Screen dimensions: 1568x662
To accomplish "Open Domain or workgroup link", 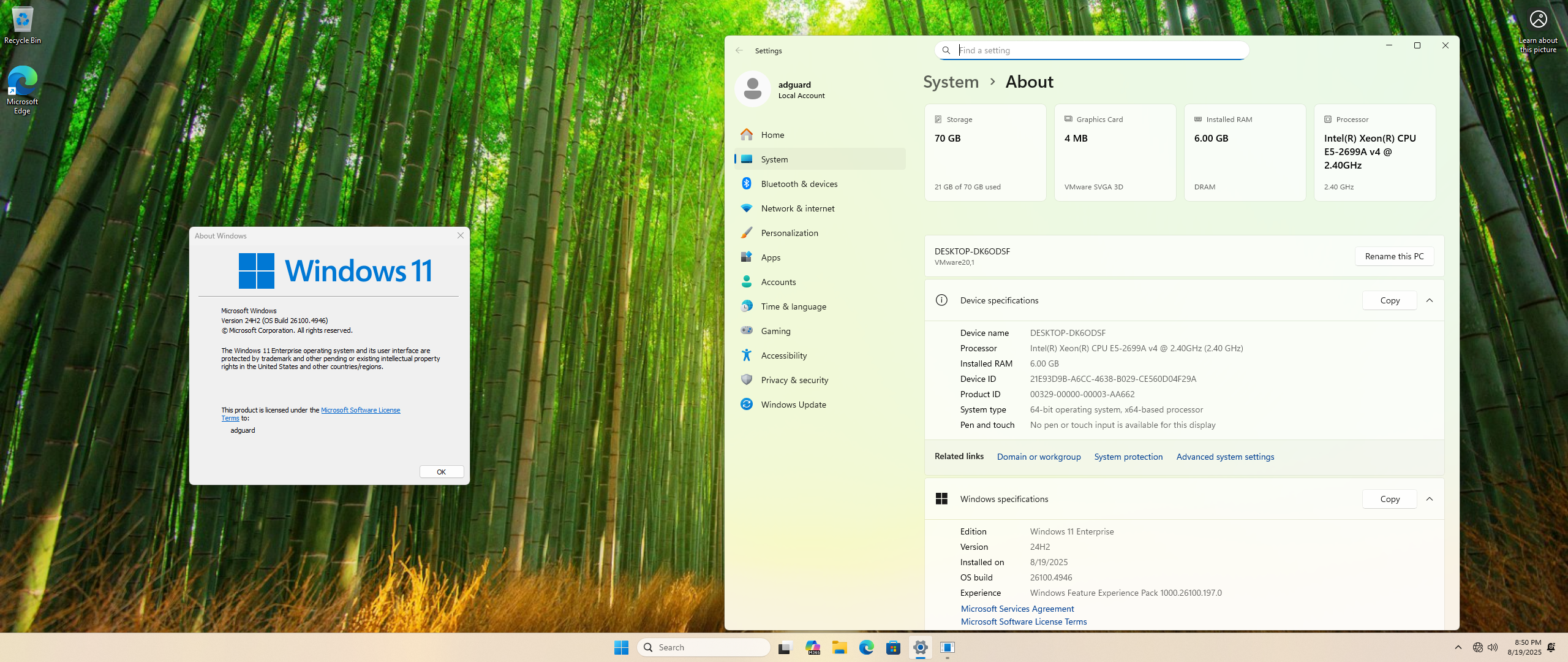I will [1039, 457].
